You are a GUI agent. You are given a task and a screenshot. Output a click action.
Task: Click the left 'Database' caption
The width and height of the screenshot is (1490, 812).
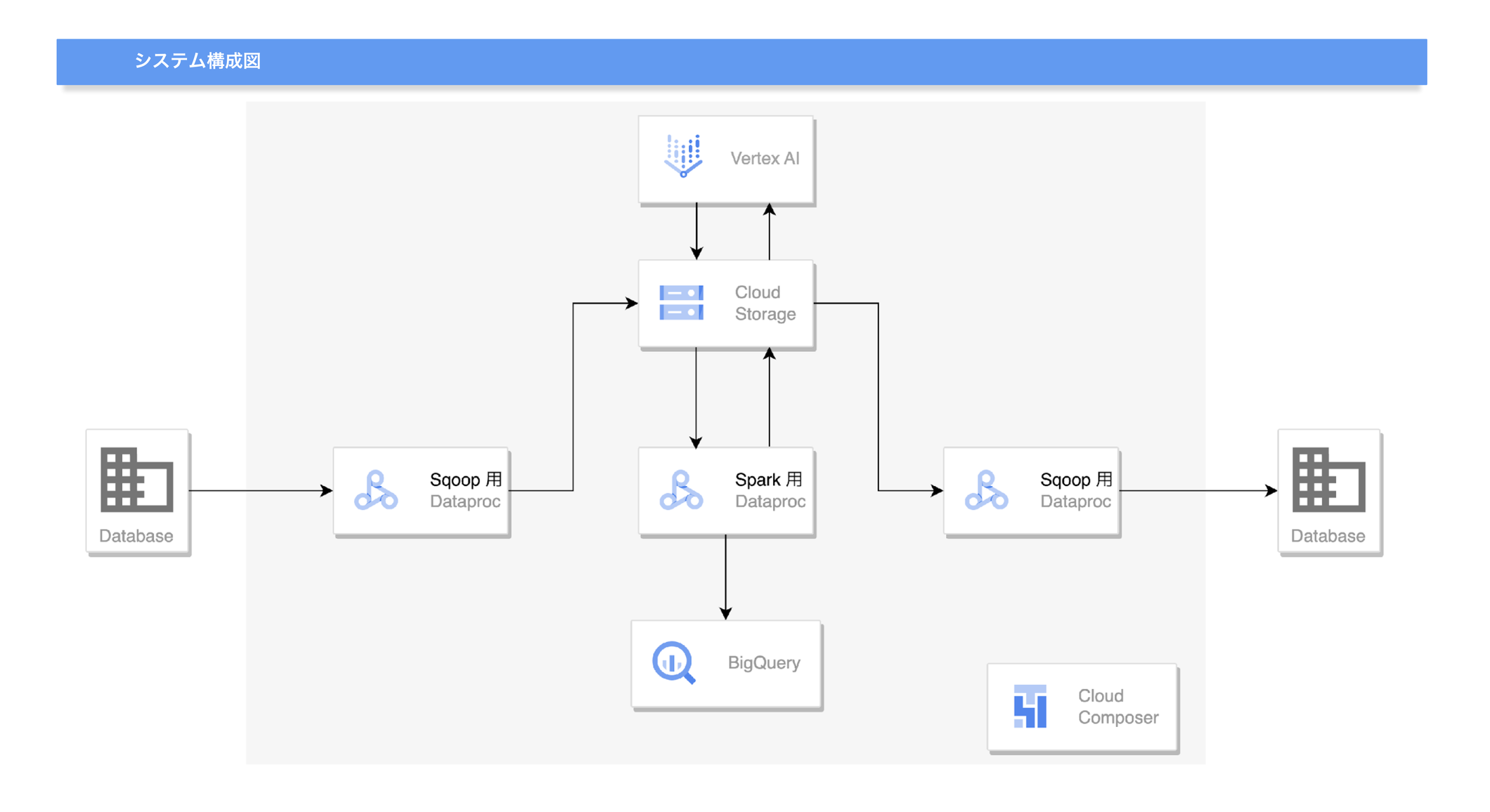[x=136, y=536]
